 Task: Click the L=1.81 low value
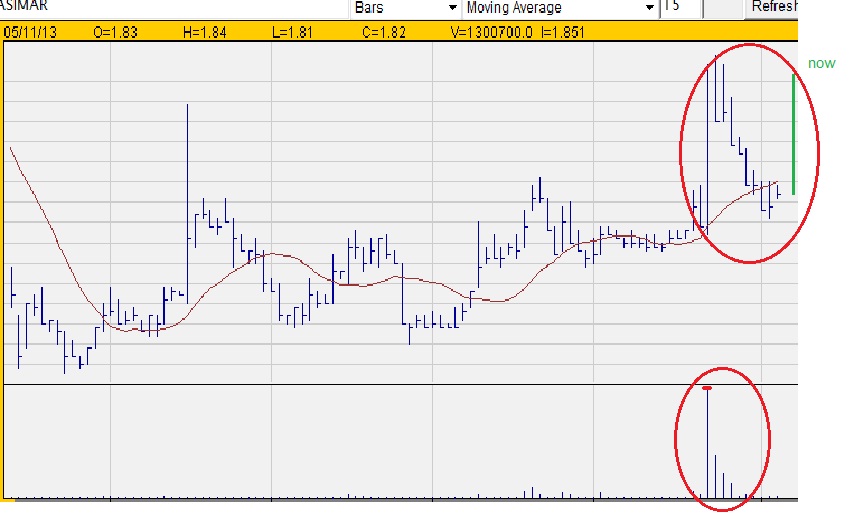pyautogui.click(x=292, y=33)
